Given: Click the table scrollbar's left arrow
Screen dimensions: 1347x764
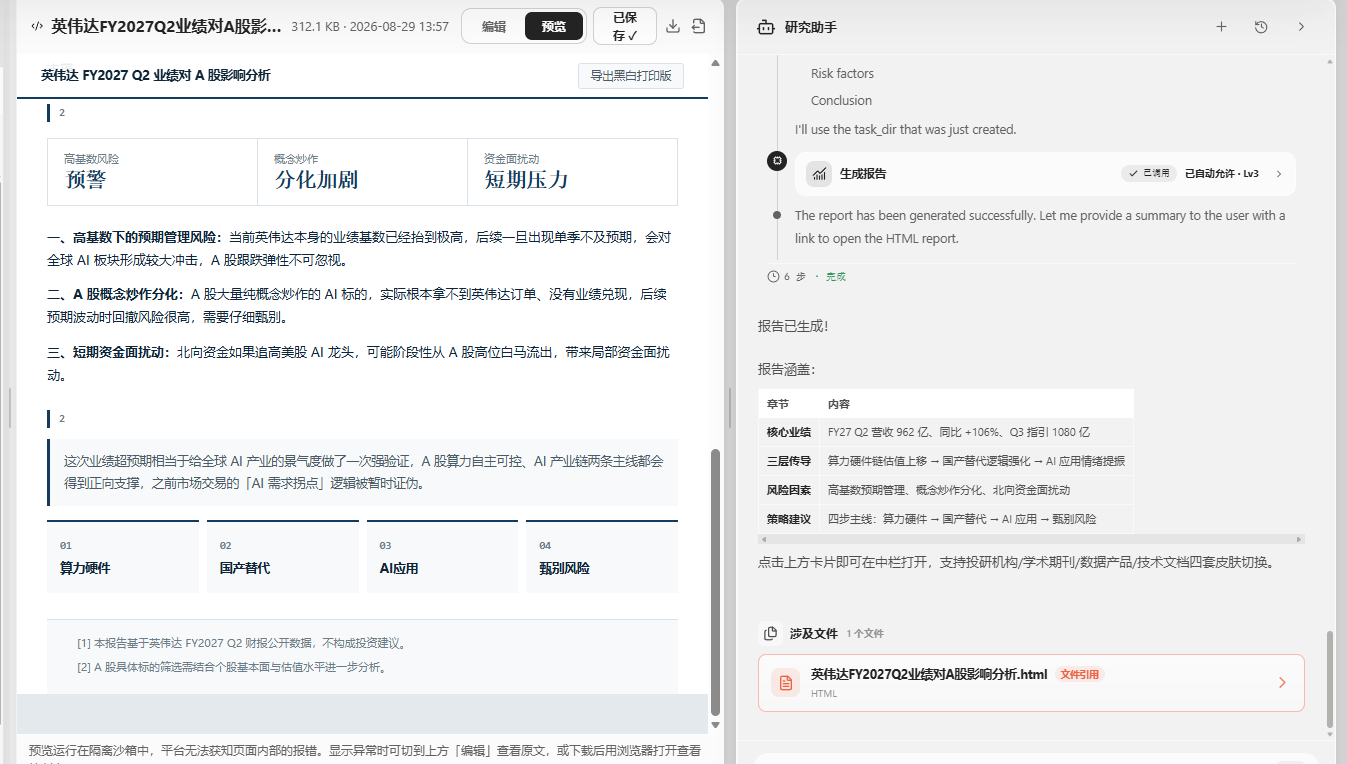Looking at the screenshot, I should (763, 539).
